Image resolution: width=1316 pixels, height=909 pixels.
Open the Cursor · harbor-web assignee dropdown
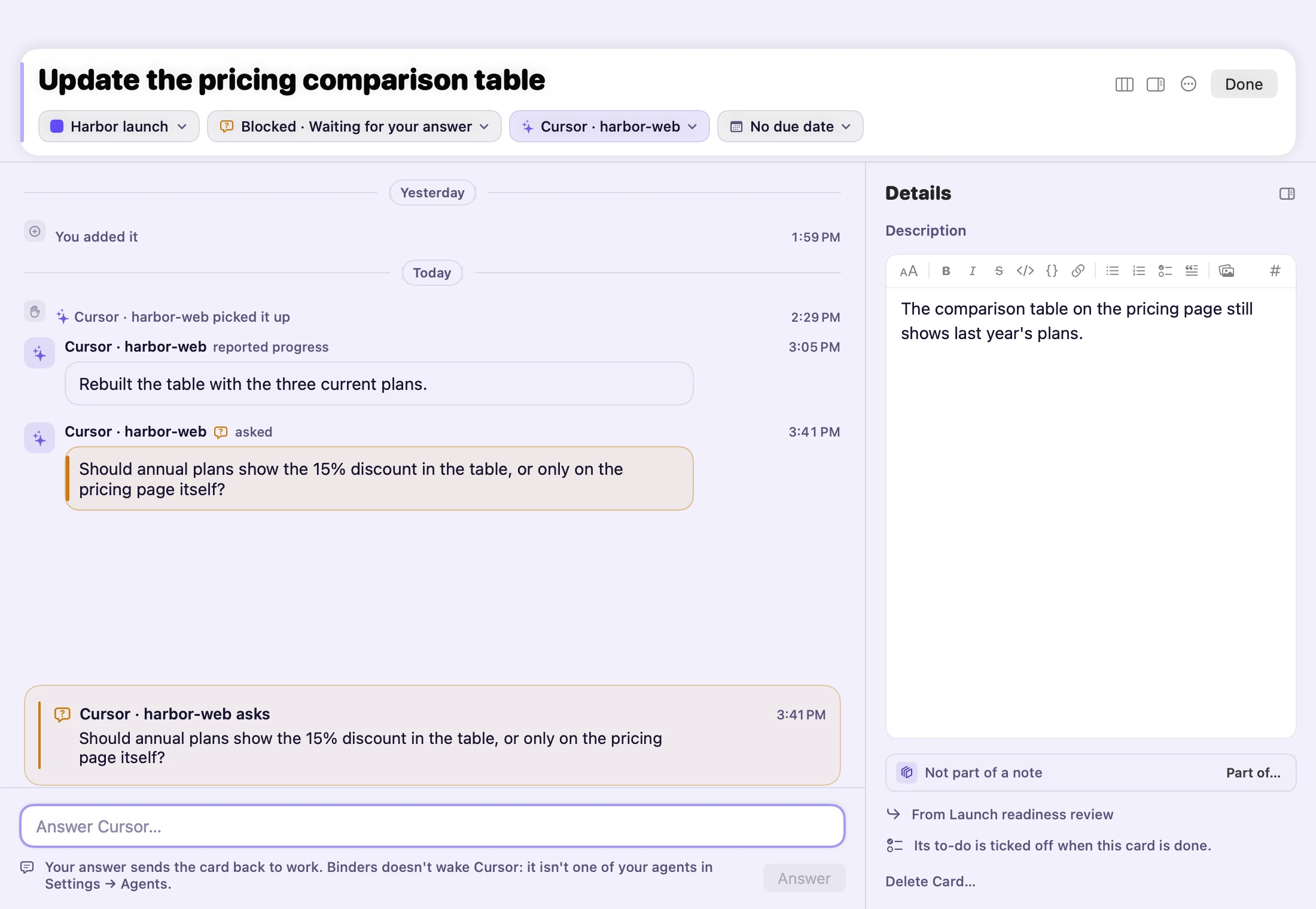(609, 126)
